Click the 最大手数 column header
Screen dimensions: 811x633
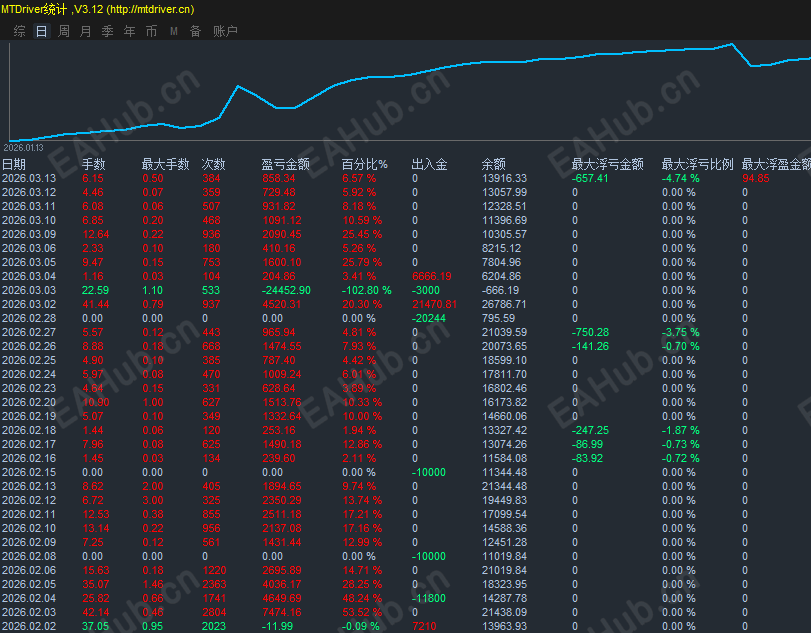[166, 164]
